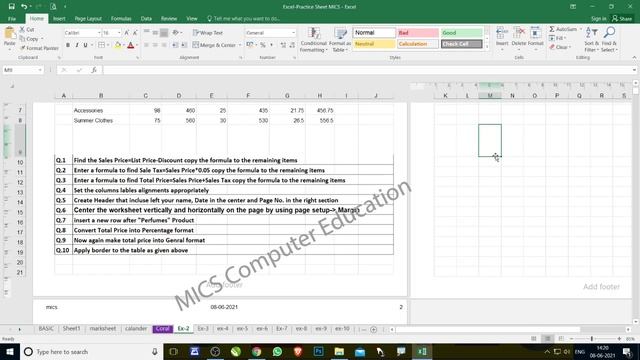Open the AutoSum dropdown
Image resolution: width=640 pixels, height=360 pixels.
pos(580,29)
